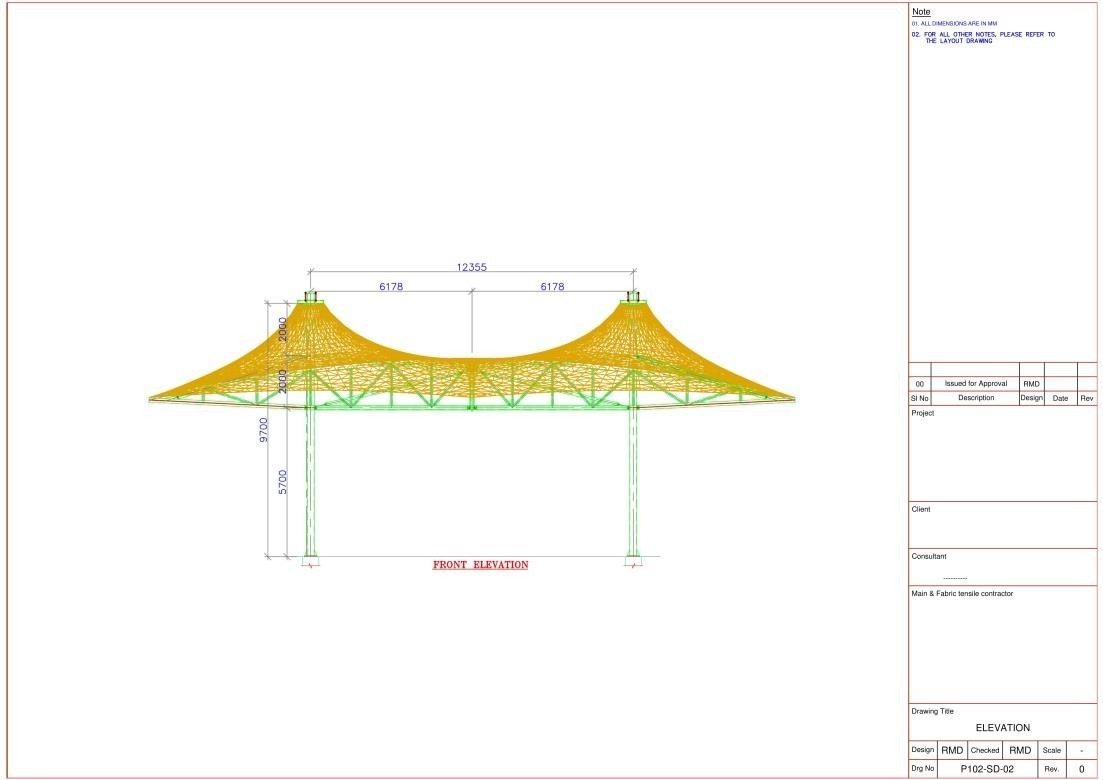Click Main & Fabric tensile contractor label

click(962, 594)
